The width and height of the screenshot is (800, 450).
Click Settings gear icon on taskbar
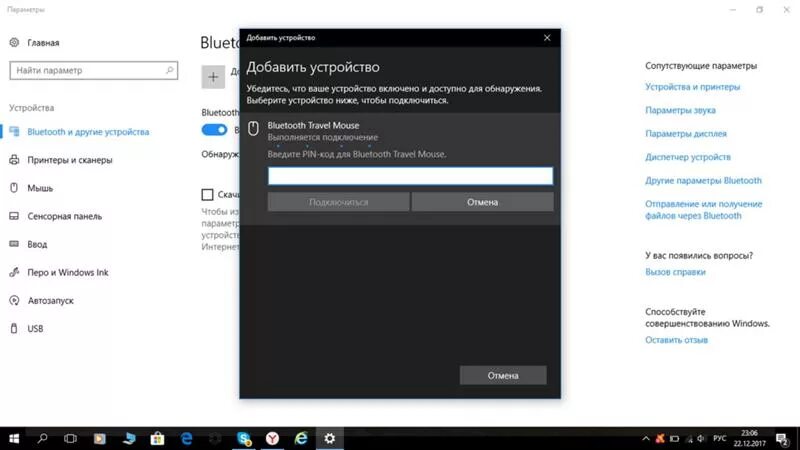[x=330, y=438]
